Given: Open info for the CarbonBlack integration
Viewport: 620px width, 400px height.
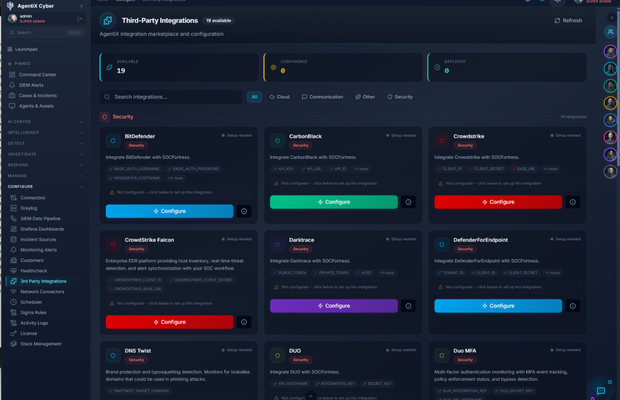Looking at the screenshot, I should click(408, 202).
